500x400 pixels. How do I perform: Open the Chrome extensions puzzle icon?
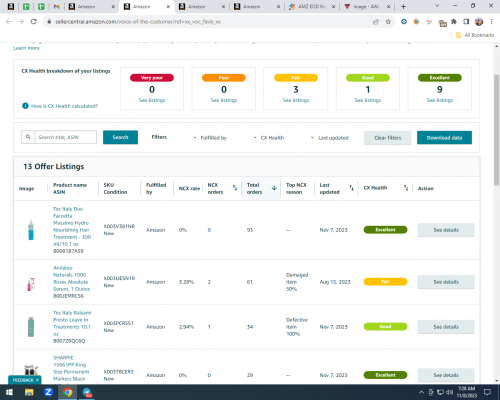(454, 22)
